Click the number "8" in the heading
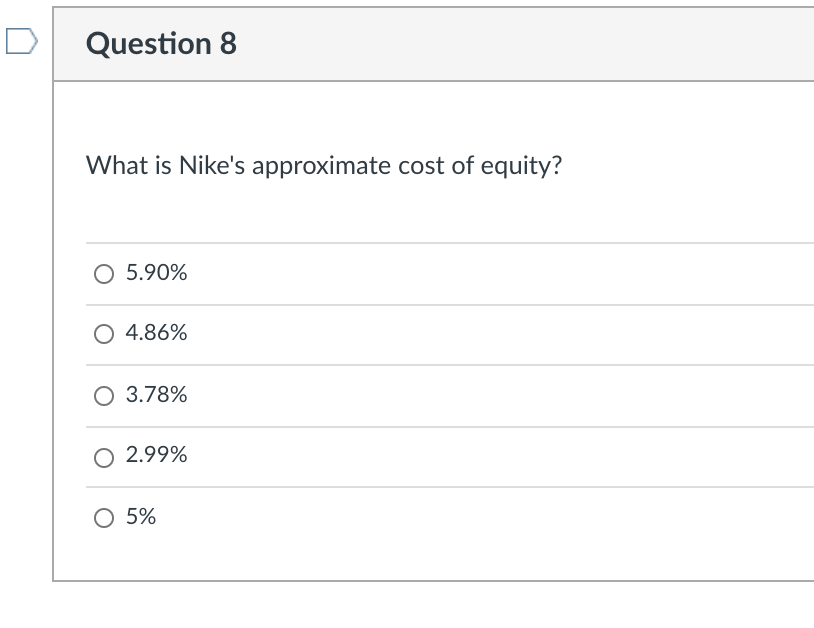814x628 pixels. [228, 44]
